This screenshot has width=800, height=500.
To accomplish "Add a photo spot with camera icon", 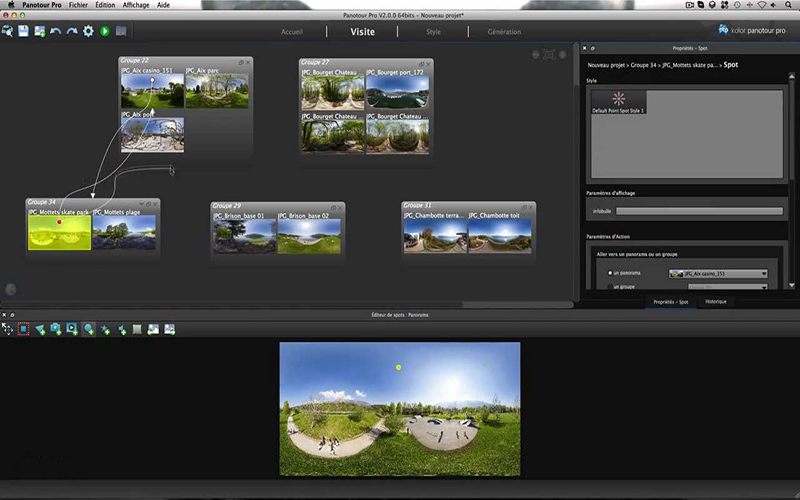I will pyautogui.click(x=56, y=330).
